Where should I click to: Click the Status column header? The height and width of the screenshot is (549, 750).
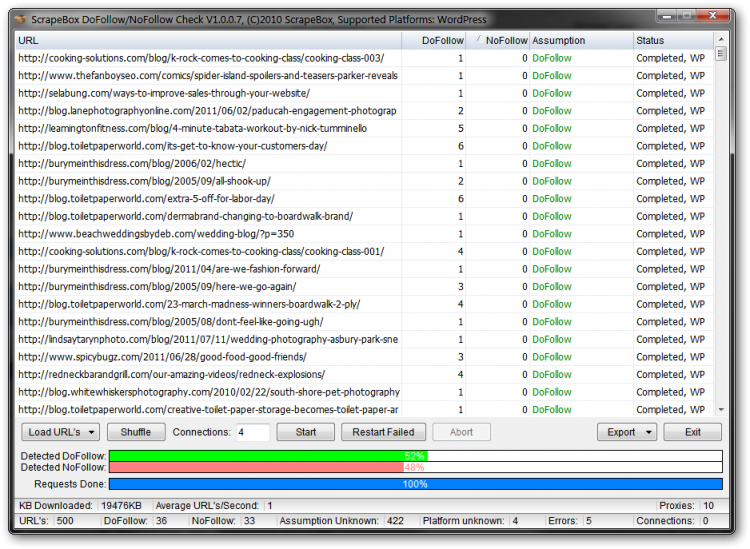[672, 40]
